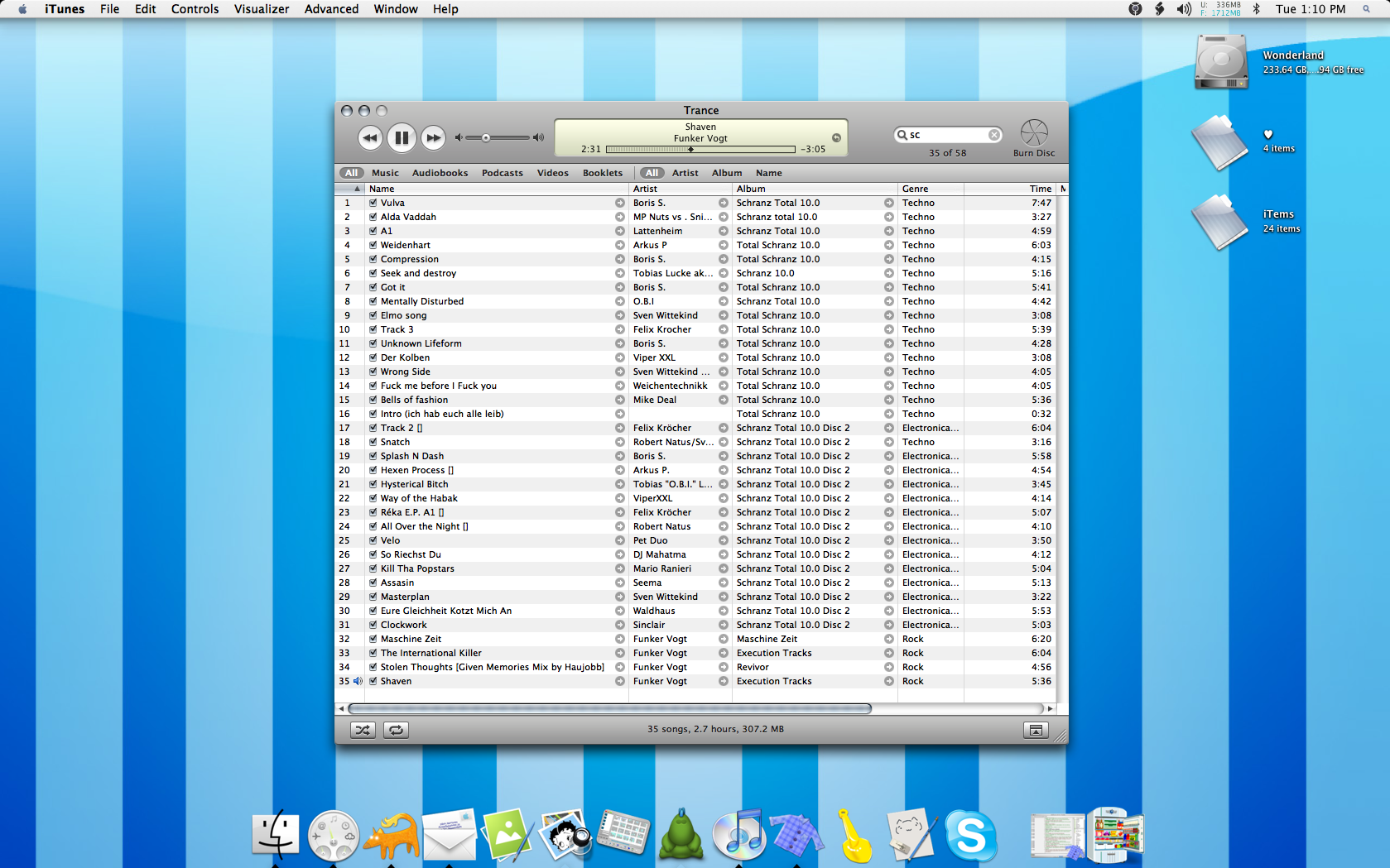Viewport: 1390px width, 868px height.
Task: Click the horizontal scrollbar in song list
Action: [x=609, y=708]
